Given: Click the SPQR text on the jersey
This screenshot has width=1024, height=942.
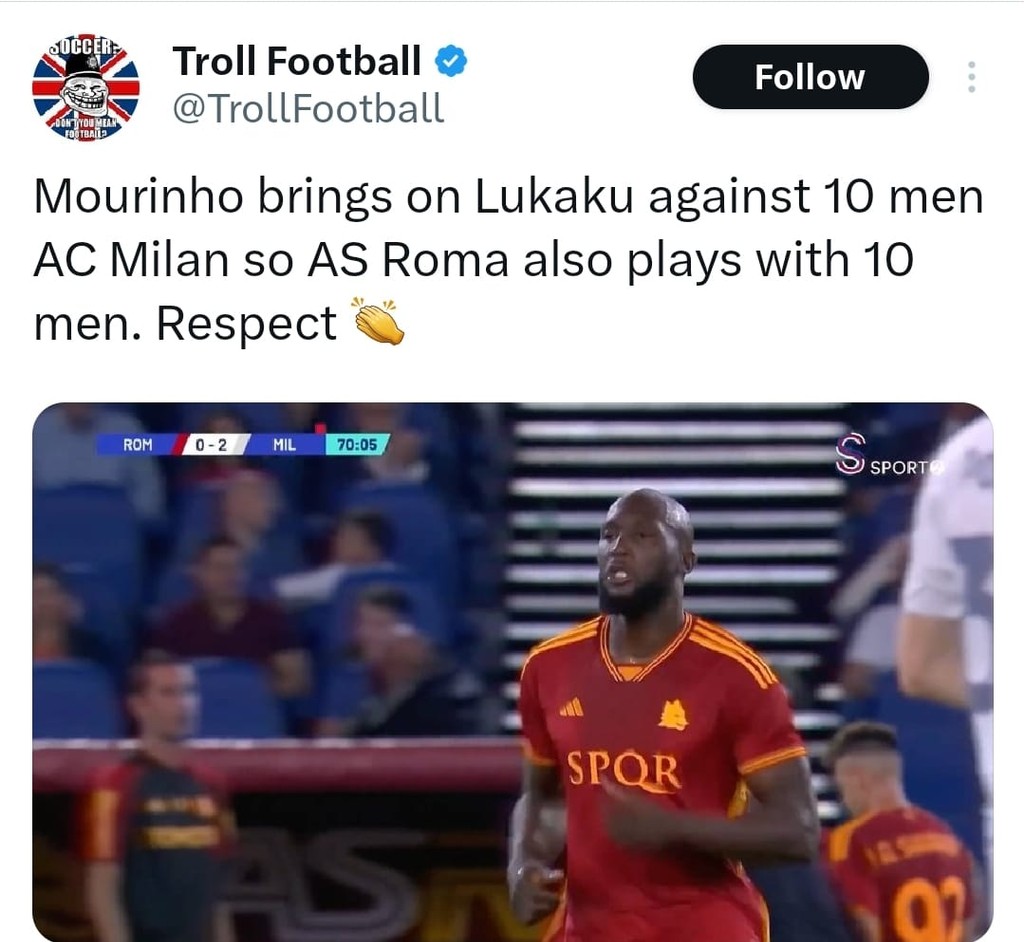Looking at the screenshot, I should pyautogui.click(x=623, y=771).
